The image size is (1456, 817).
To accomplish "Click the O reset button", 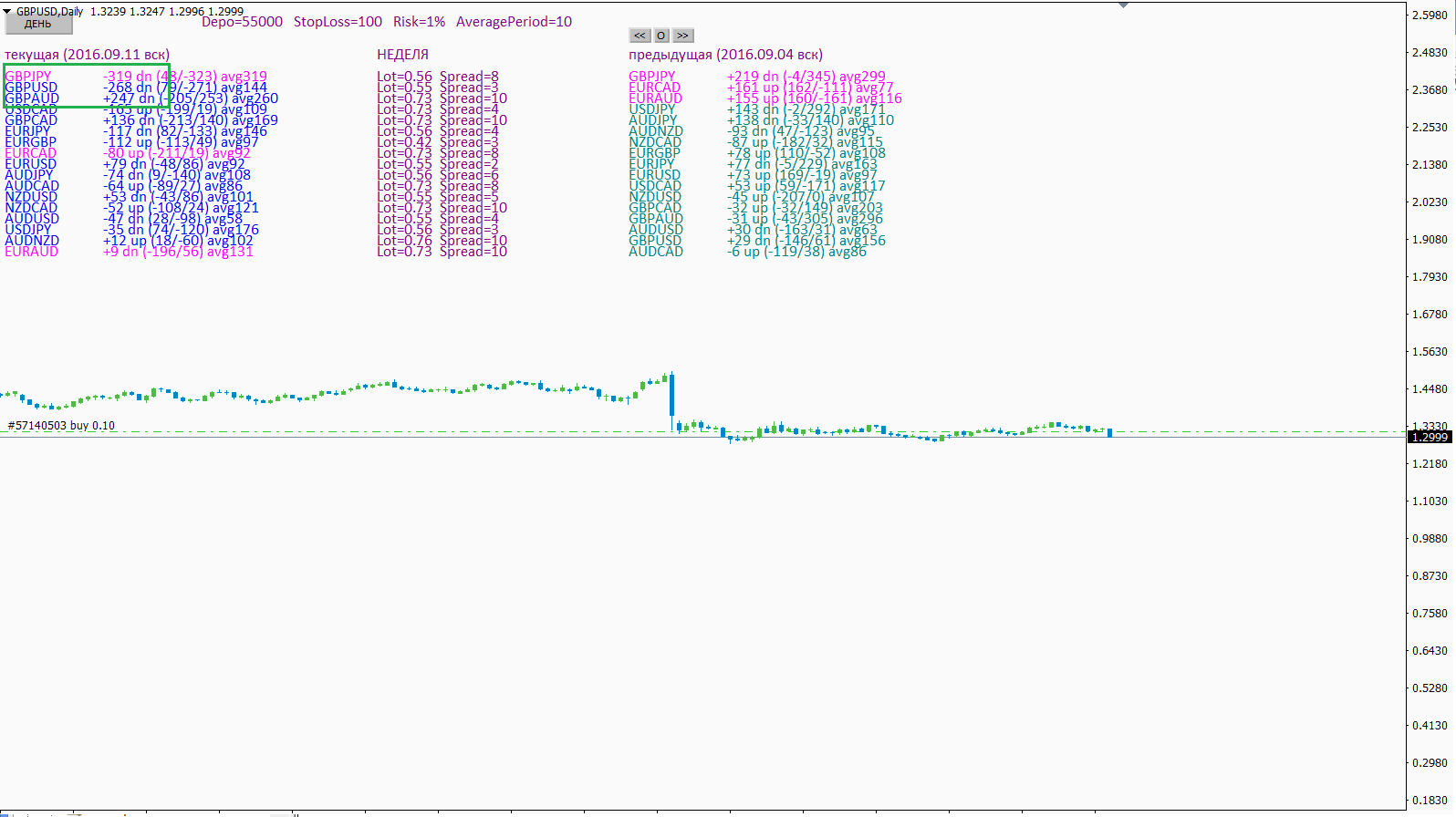I will point(661,36).
